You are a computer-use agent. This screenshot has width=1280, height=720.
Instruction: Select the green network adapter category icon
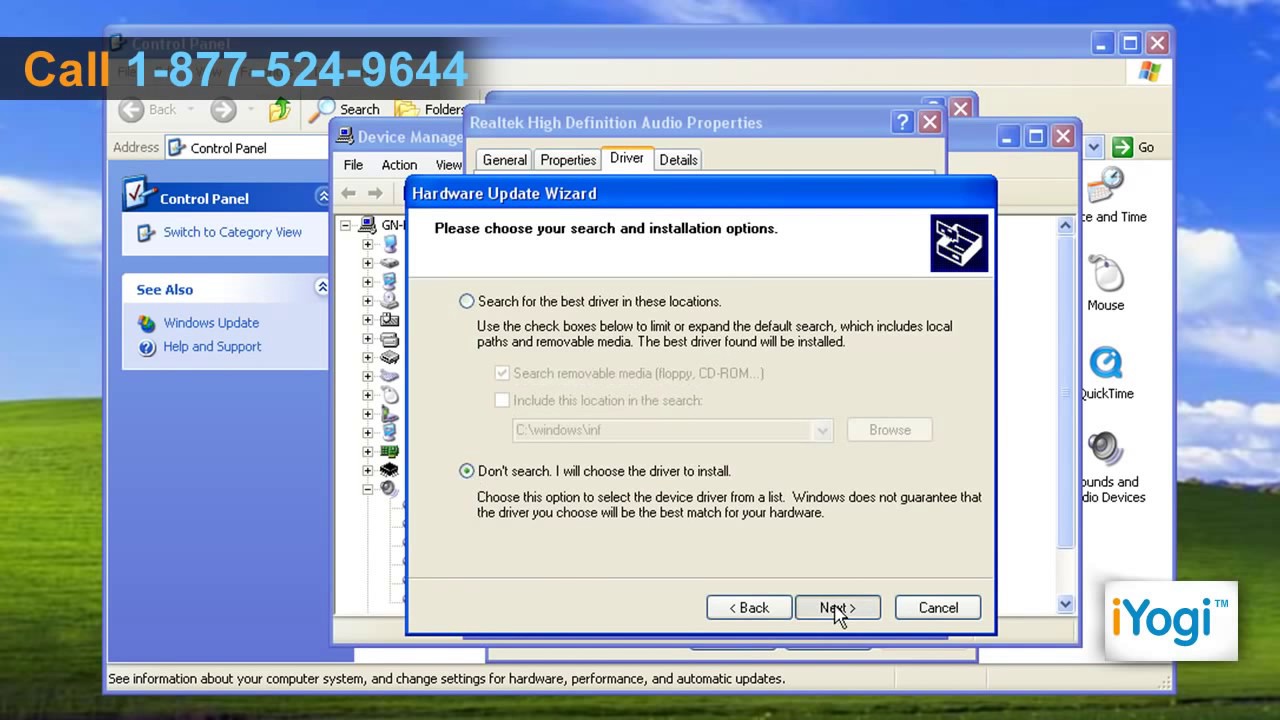click(x=389, y=451)
